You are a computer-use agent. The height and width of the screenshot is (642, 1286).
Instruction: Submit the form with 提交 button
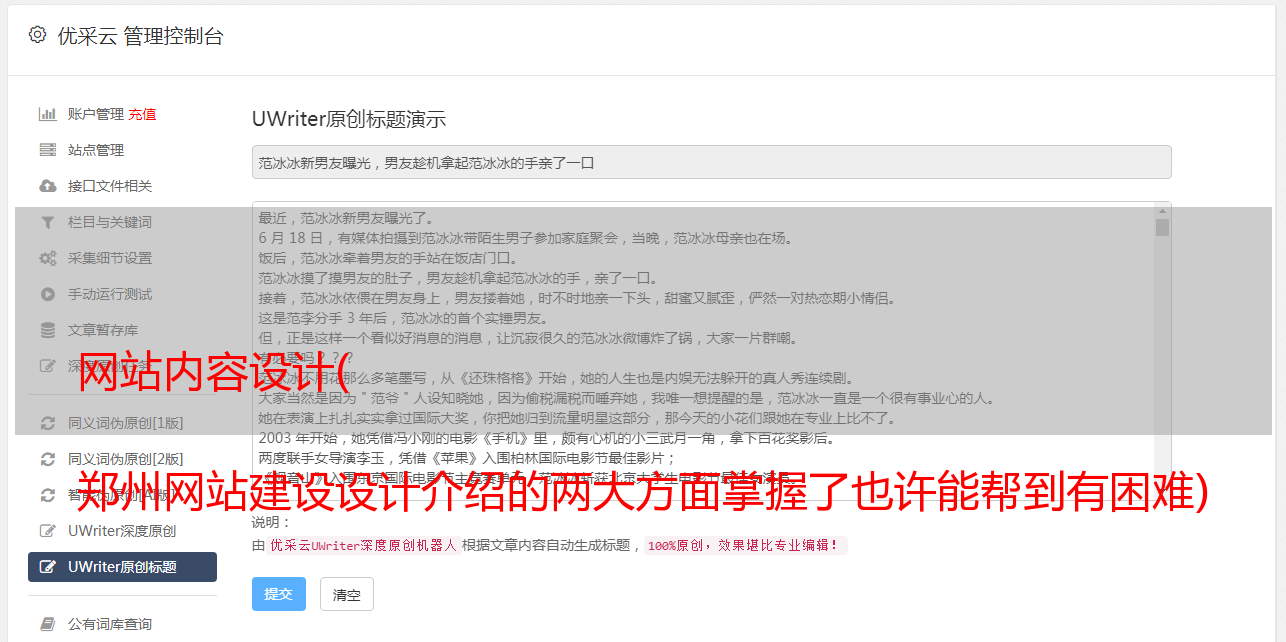pyautogui.click(x=278, y=594)
